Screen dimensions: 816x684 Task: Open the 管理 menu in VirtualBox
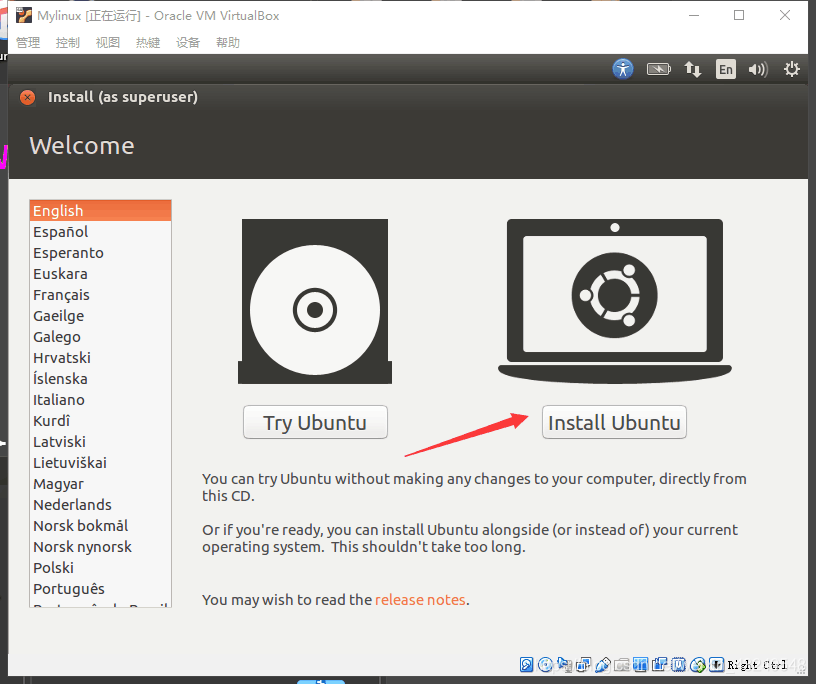[28, 42]
